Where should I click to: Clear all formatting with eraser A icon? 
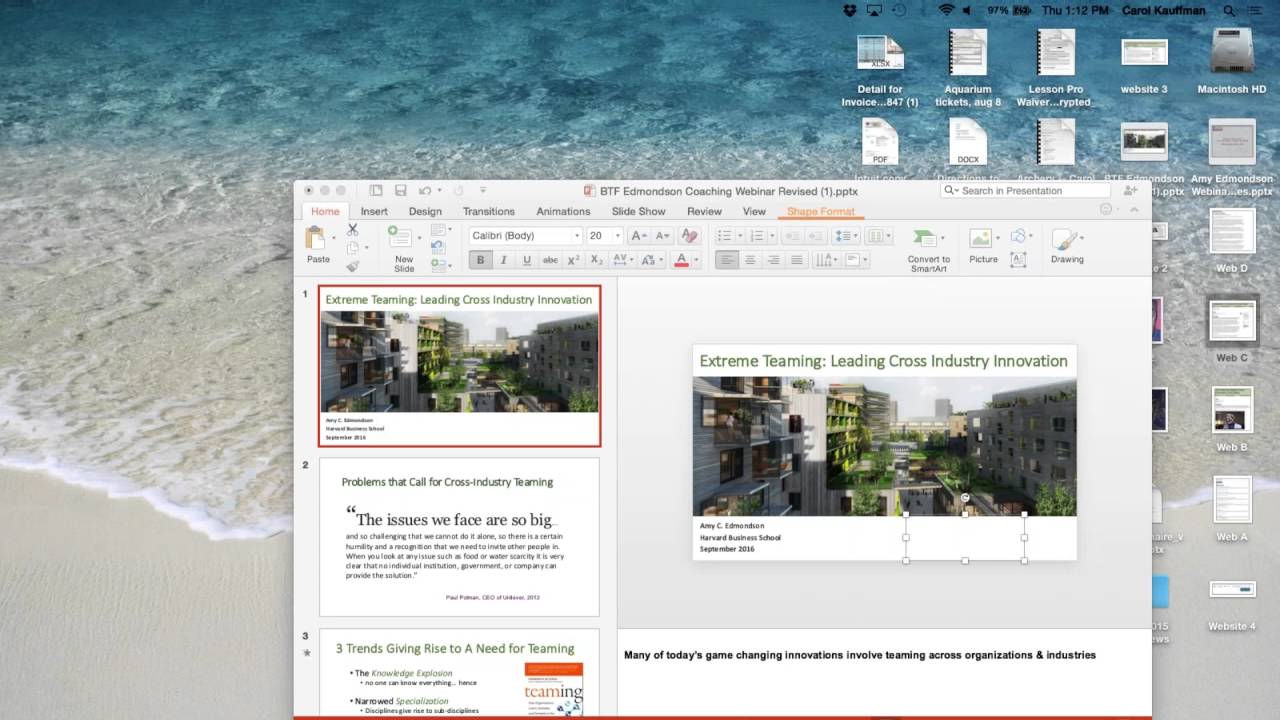(x=689, y=236)
